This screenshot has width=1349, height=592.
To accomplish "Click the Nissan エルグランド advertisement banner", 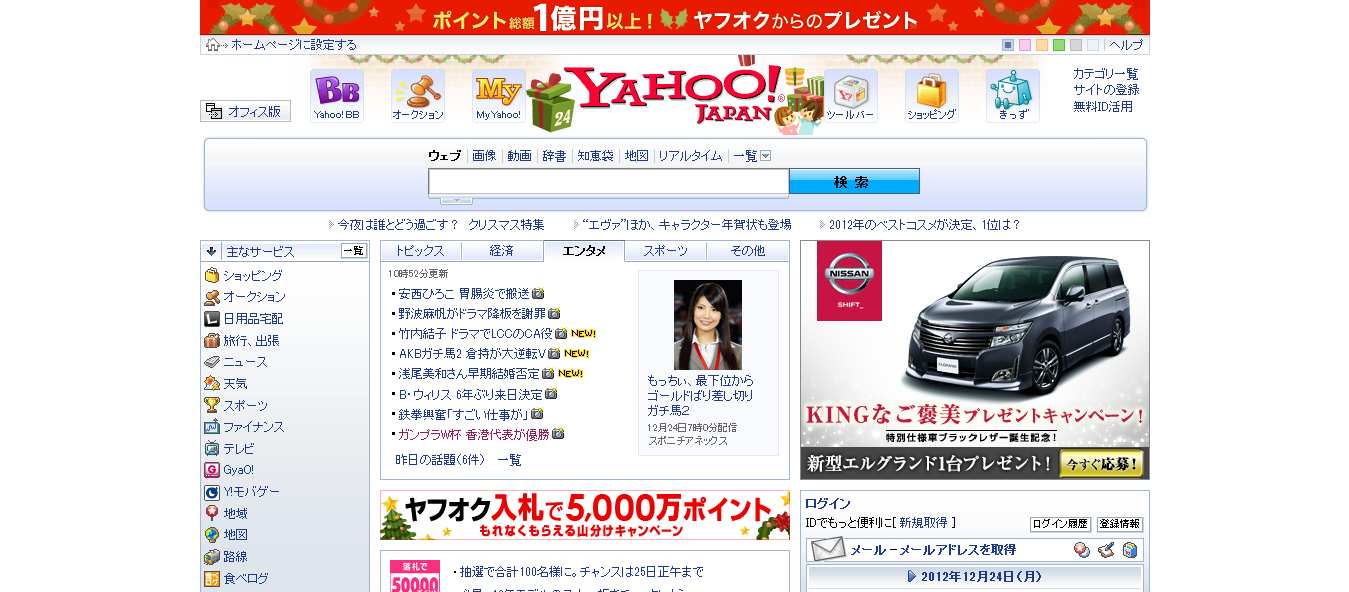I will (x=975, y=360).
